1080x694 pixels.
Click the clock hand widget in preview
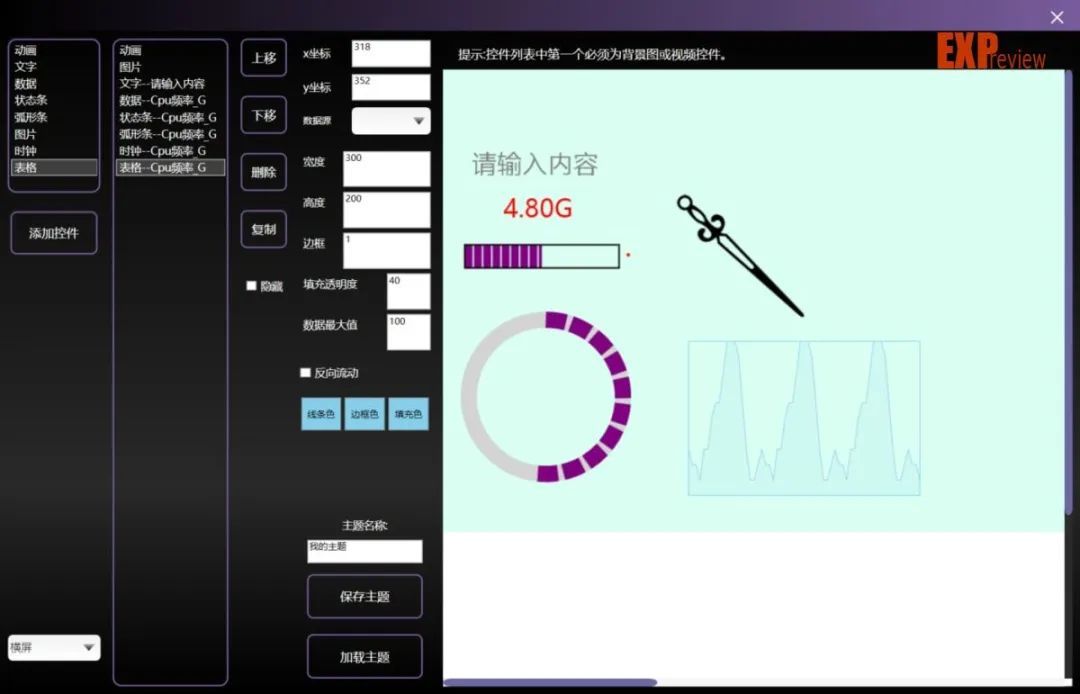point(740,256)
